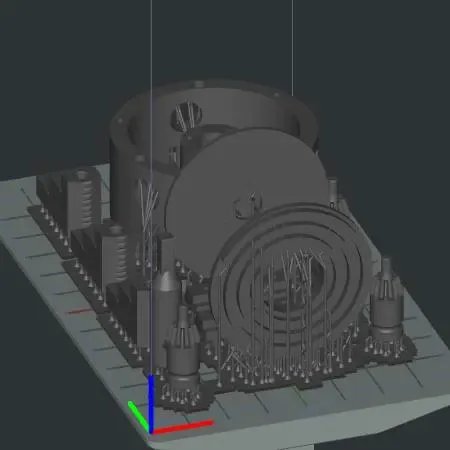Click the supports inside the cylinder's round hole
This screenshot has height=450, width=450.
coord(186,116)
